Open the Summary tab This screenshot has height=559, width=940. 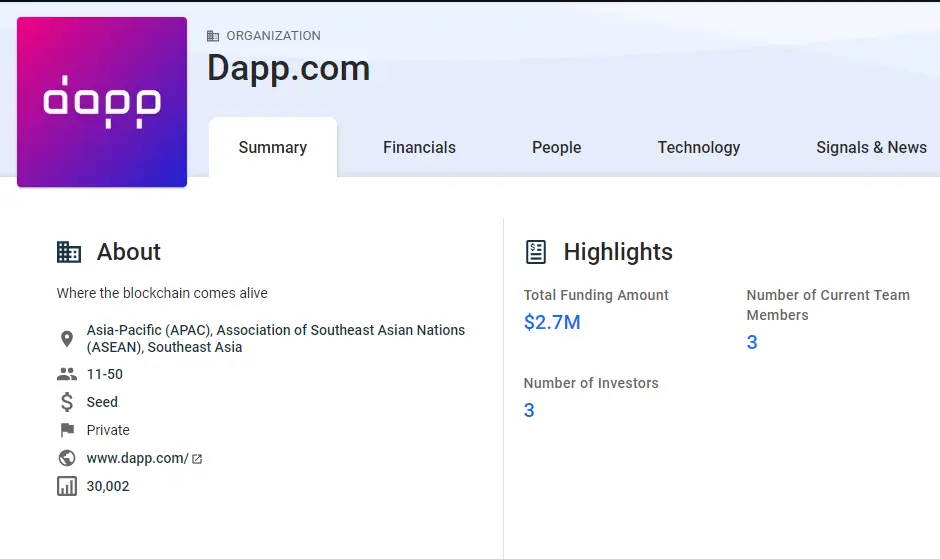pos(273,148)
